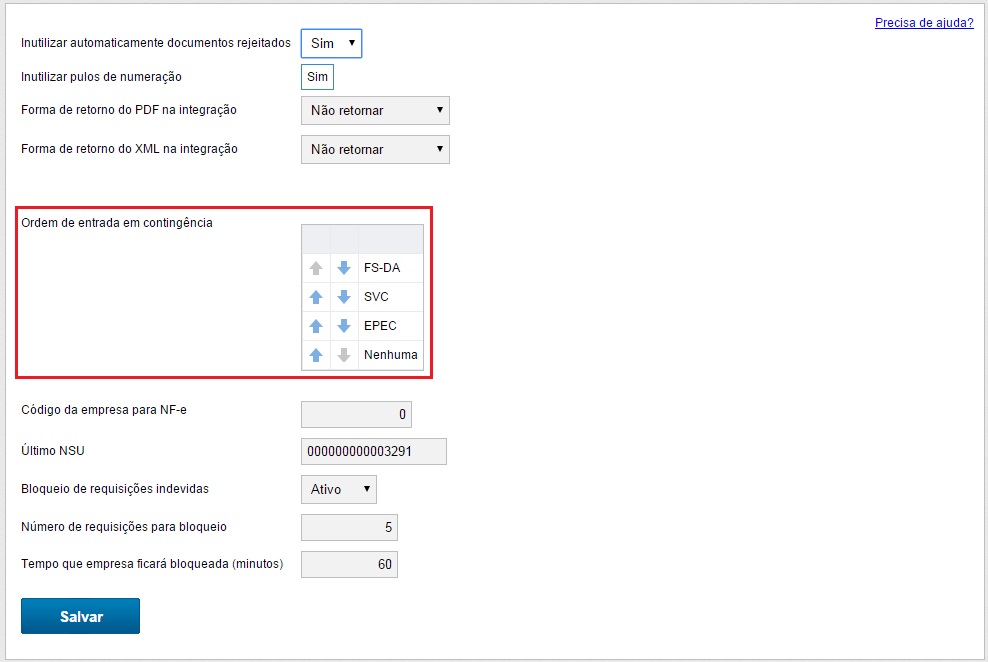Move Nenhuma up in contingency order
The width and height of the screenshot is (988, 662).
click(316, 355)
